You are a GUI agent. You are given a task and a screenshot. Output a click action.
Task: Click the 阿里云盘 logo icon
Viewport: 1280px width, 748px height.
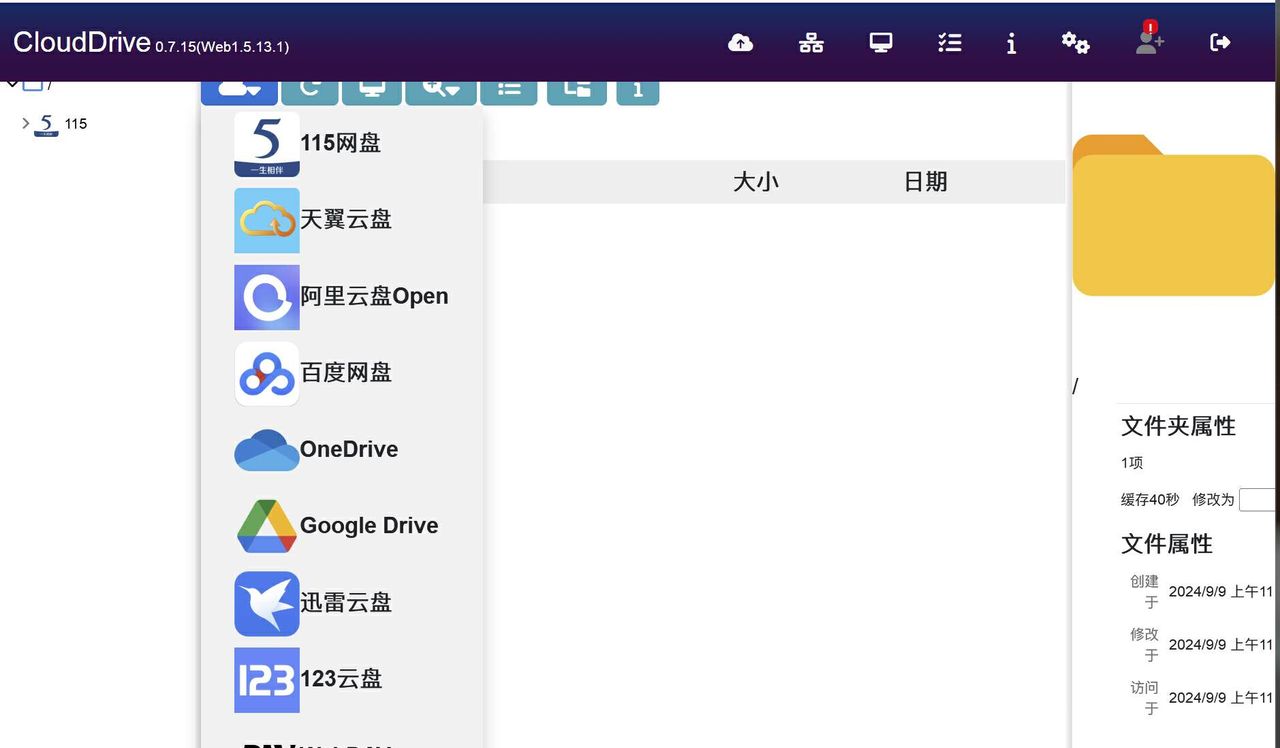(x=267, y=297)
